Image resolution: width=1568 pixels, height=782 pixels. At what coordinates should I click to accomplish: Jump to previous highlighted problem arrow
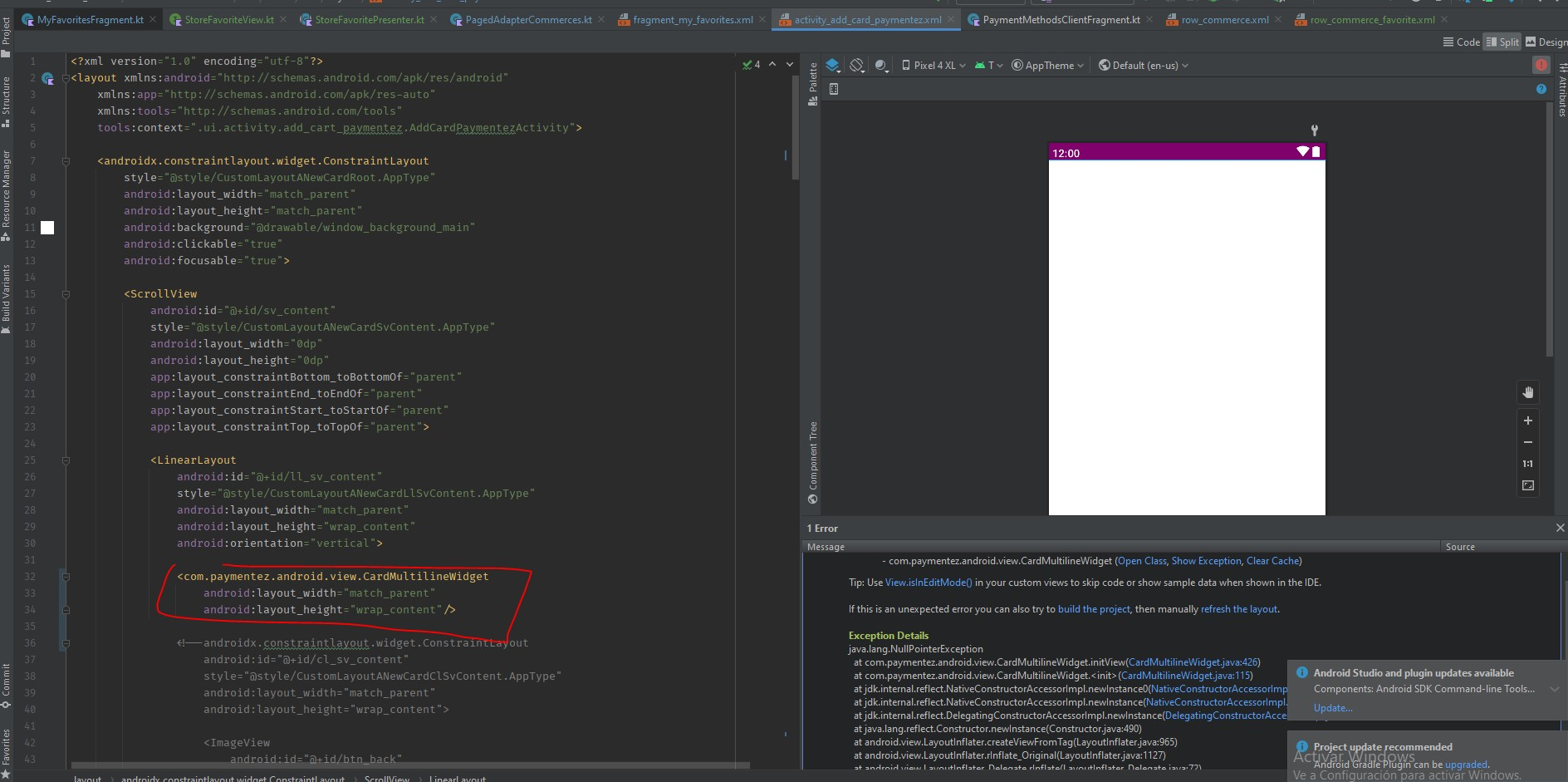tap(772, 65)
